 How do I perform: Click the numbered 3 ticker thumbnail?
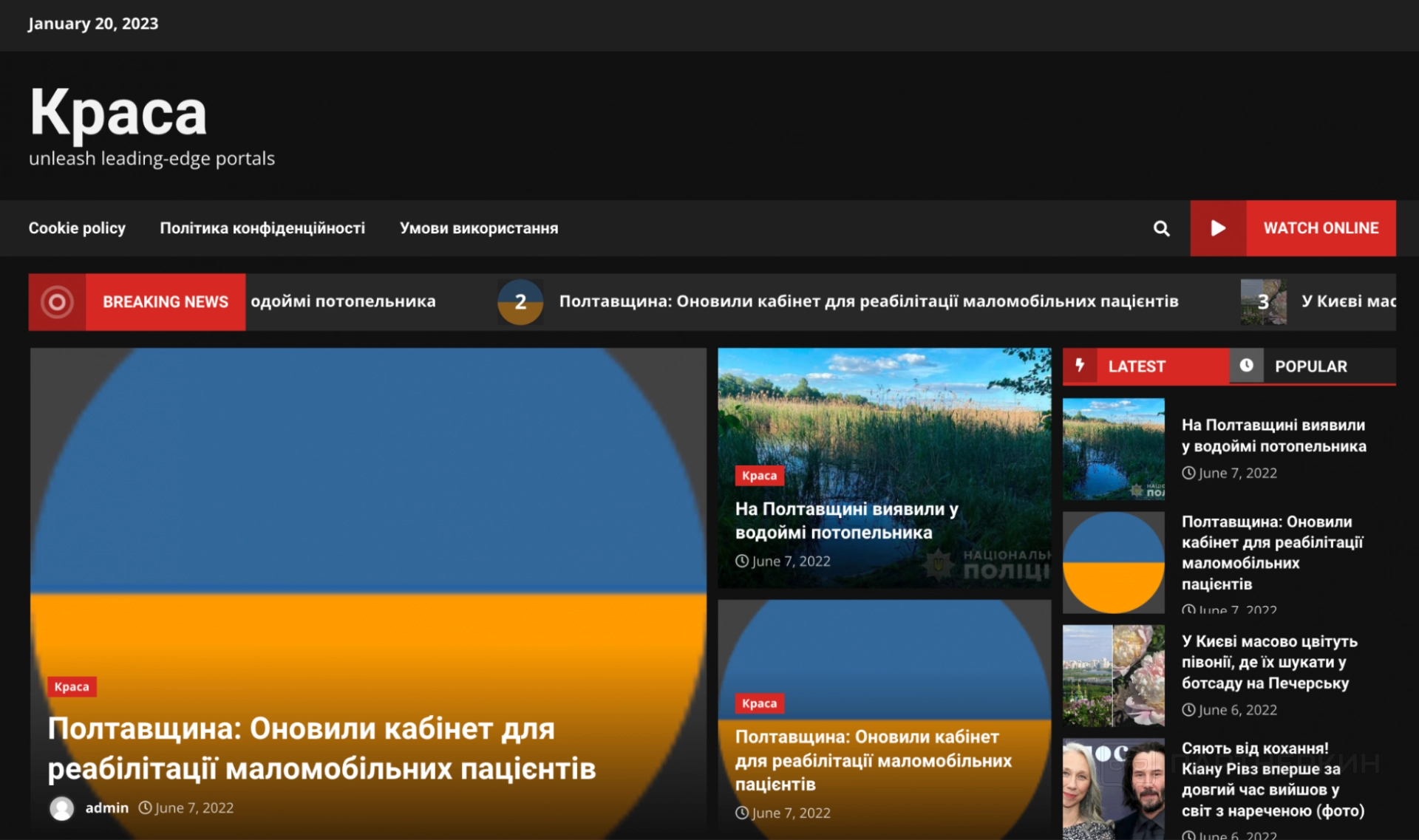click(1263, 301)
